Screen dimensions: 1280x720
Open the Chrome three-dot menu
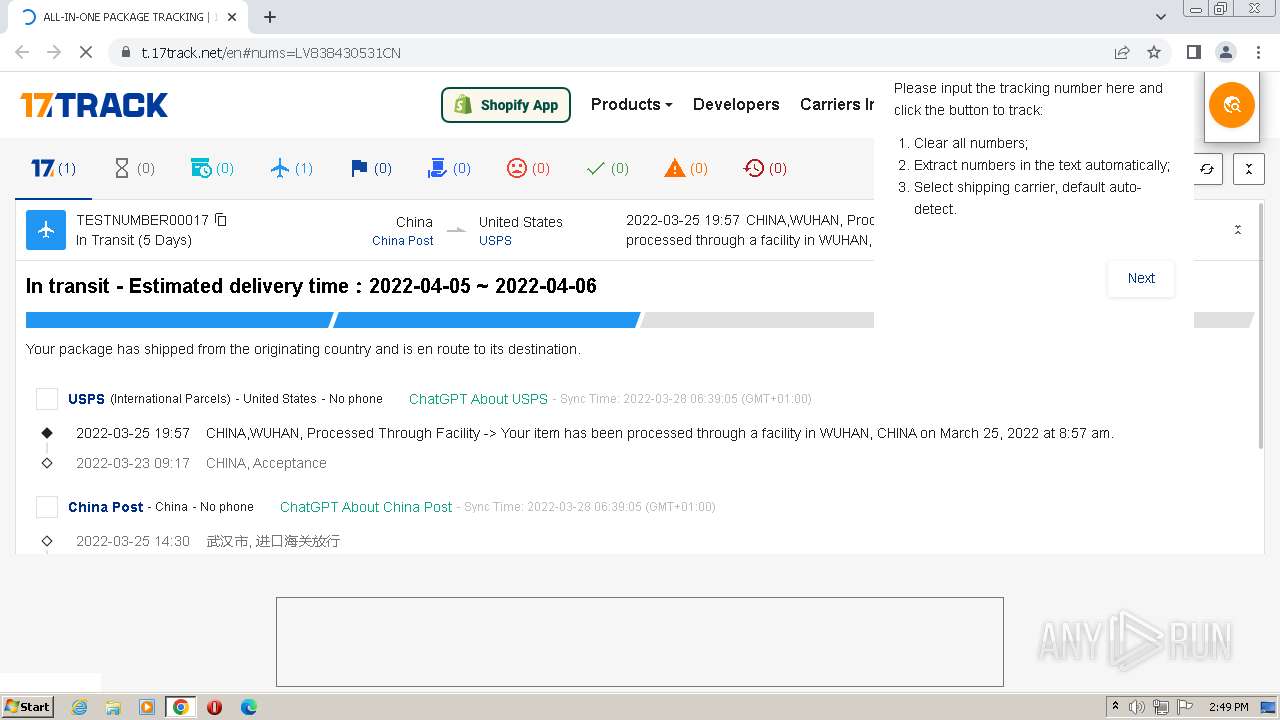coord(1257,52)
